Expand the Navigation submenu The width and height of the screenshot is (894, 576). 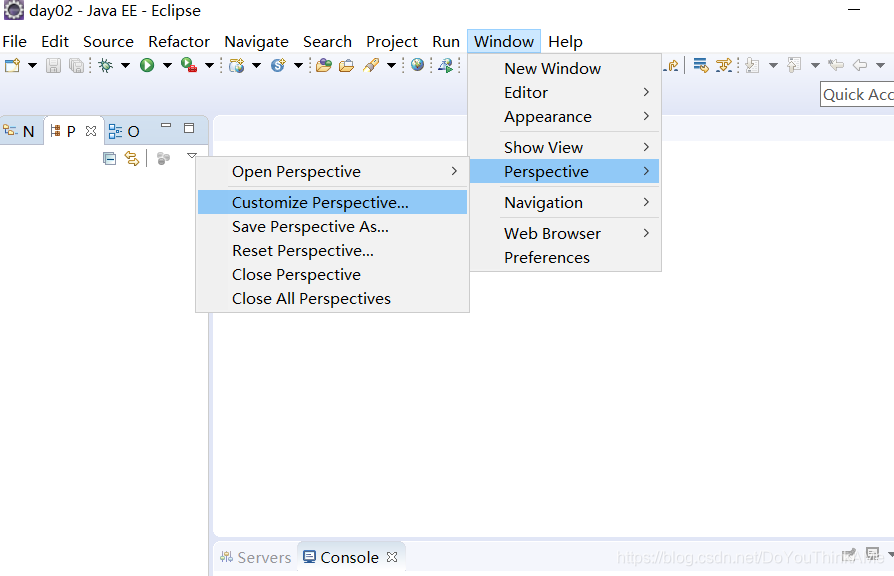pos(564,202)
